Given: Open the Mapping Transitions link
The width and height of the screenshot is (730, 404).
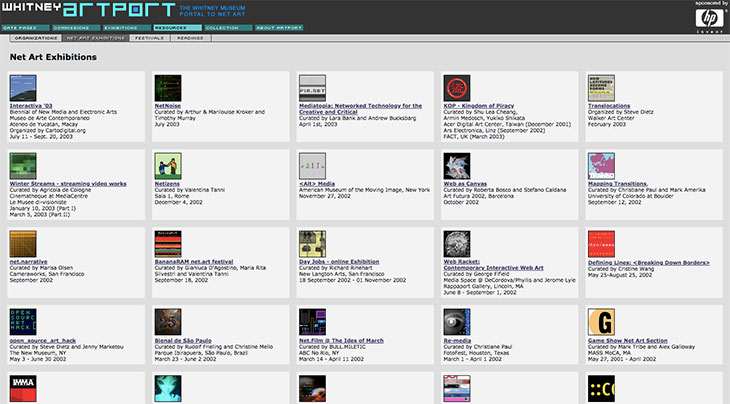Looking at the screenshot, I should point(618,184).
